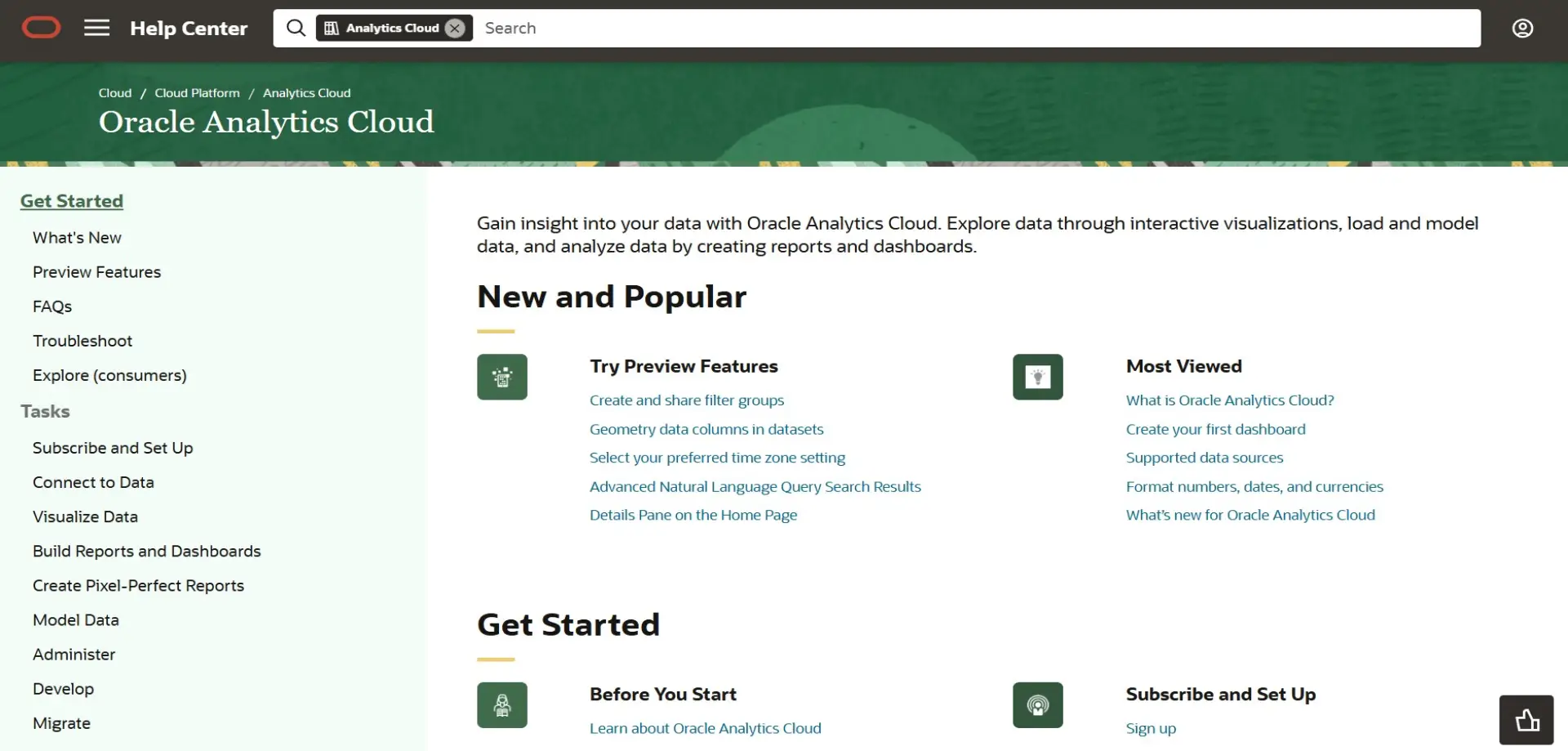
Task: Open Connect to Data sidebar item
Action: click(x=93, y=482)
